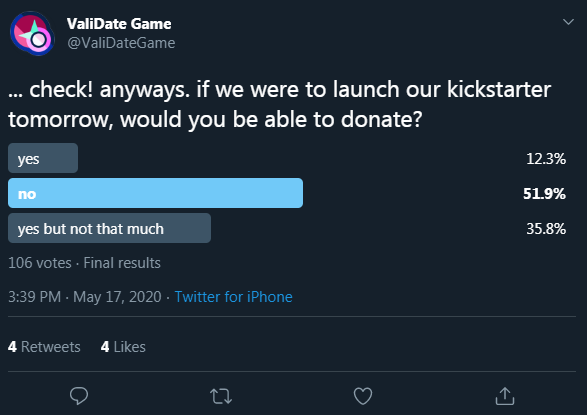Click the 35.8% result percentage
The height and width of the screenshot is (415, 587).
[x=546, y=229]
